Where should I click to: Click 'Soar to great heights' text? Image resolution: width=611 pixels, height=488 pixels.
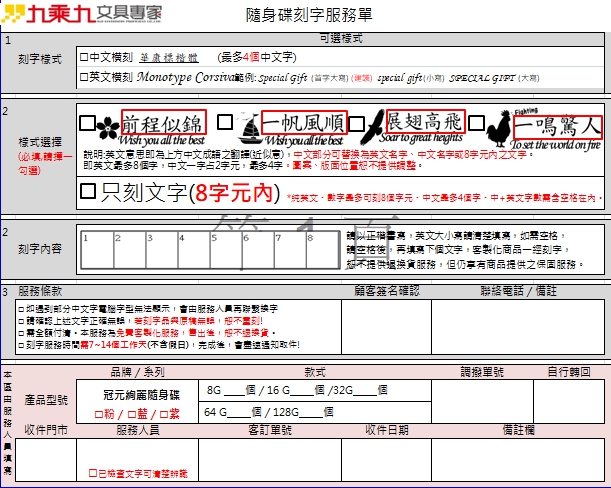[422, 138]
